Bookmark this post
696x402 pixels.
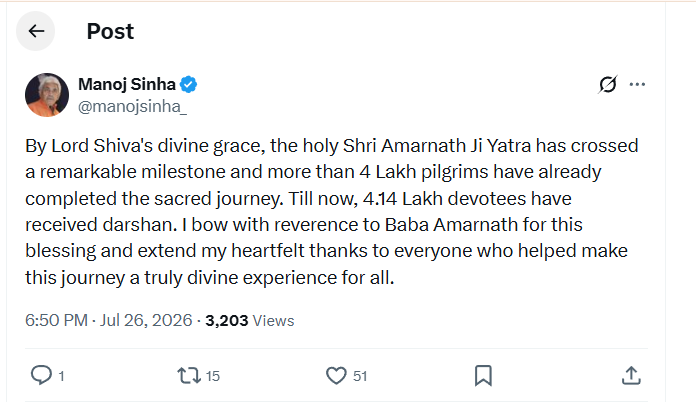coord(483,376)
